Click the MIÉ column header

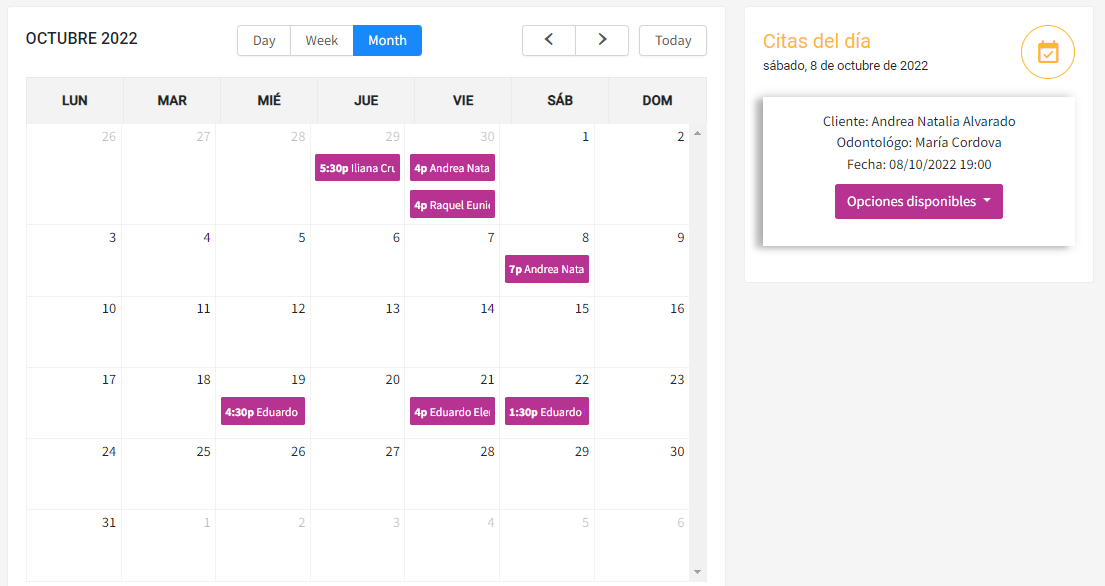coord(269,100)
